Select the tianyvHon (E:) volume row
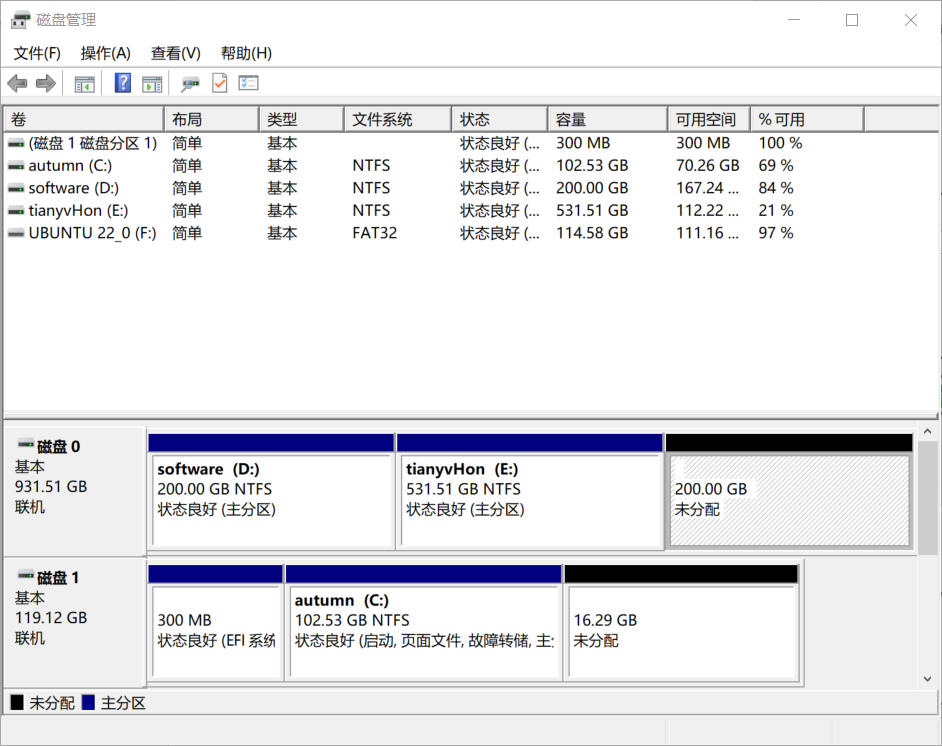Image resolution: width=942 pixels, height=746 pixels. pos(470,211)
